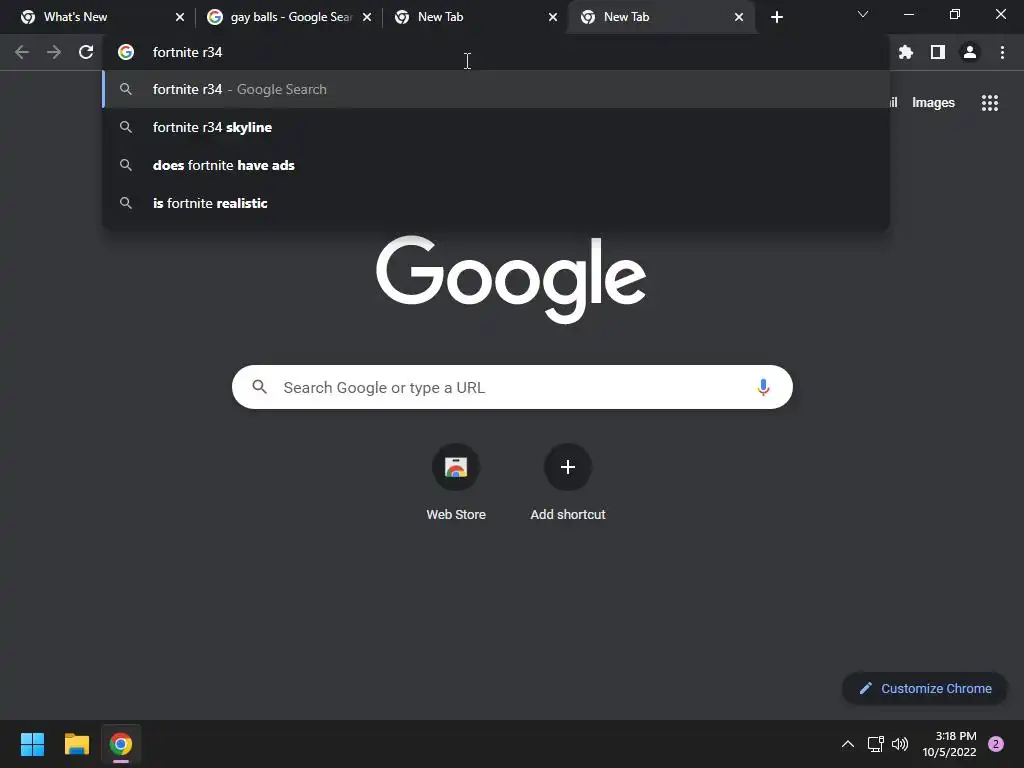Open a new tab with plus button

click(776, 17)
